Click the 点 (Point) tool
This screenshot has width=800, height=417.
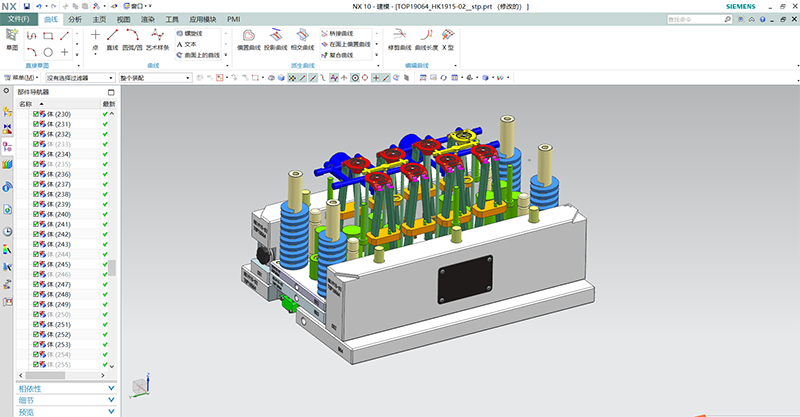click(x=95, y=40)
